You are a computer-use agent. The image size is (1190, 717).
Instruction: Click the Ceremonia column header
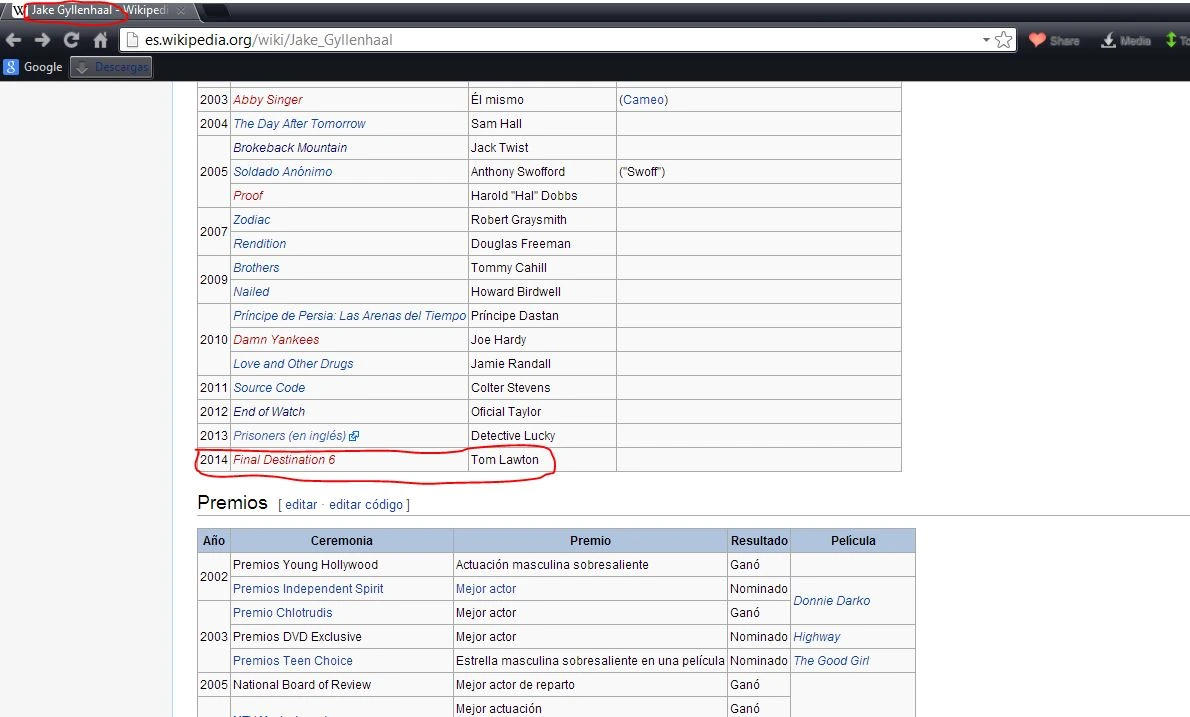342,541
